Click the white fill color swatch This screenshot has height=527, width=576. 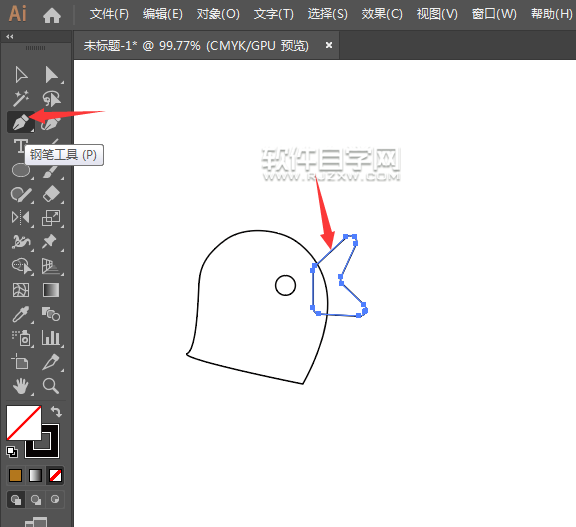(24, 422)
